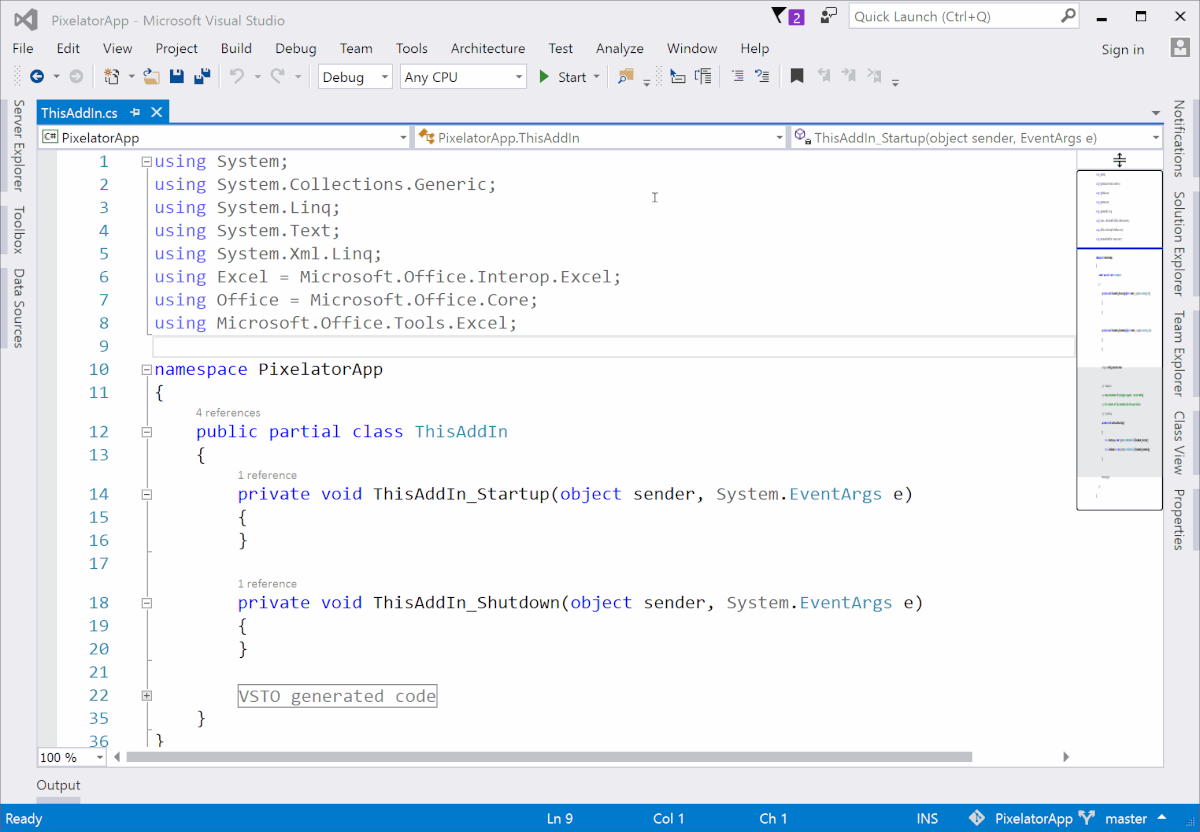Click the Open File folder icon

point(152,76)
